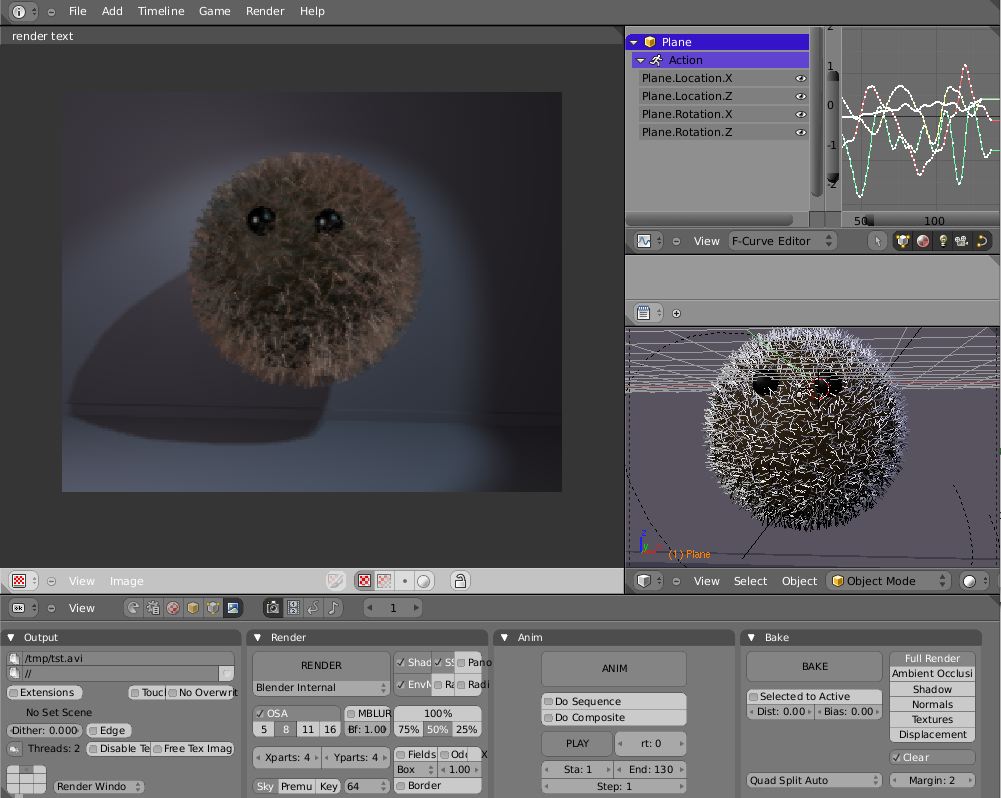This screenshot has width=1001, height=798.
Task: Open the Logic context (Pac-Man icon)
Action: tap(133, 607)
